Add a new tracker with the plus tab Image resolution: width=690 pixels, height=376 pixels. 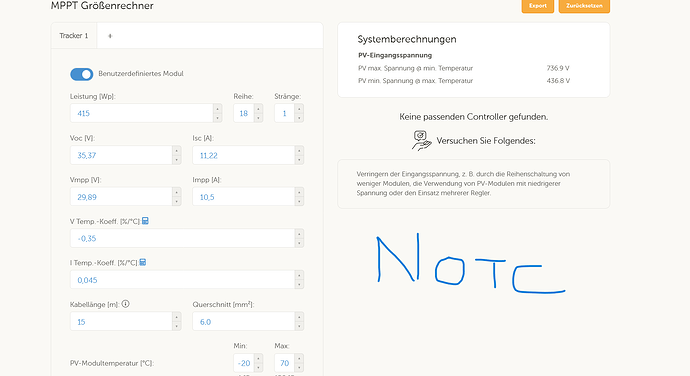click(x=110, y=36)
